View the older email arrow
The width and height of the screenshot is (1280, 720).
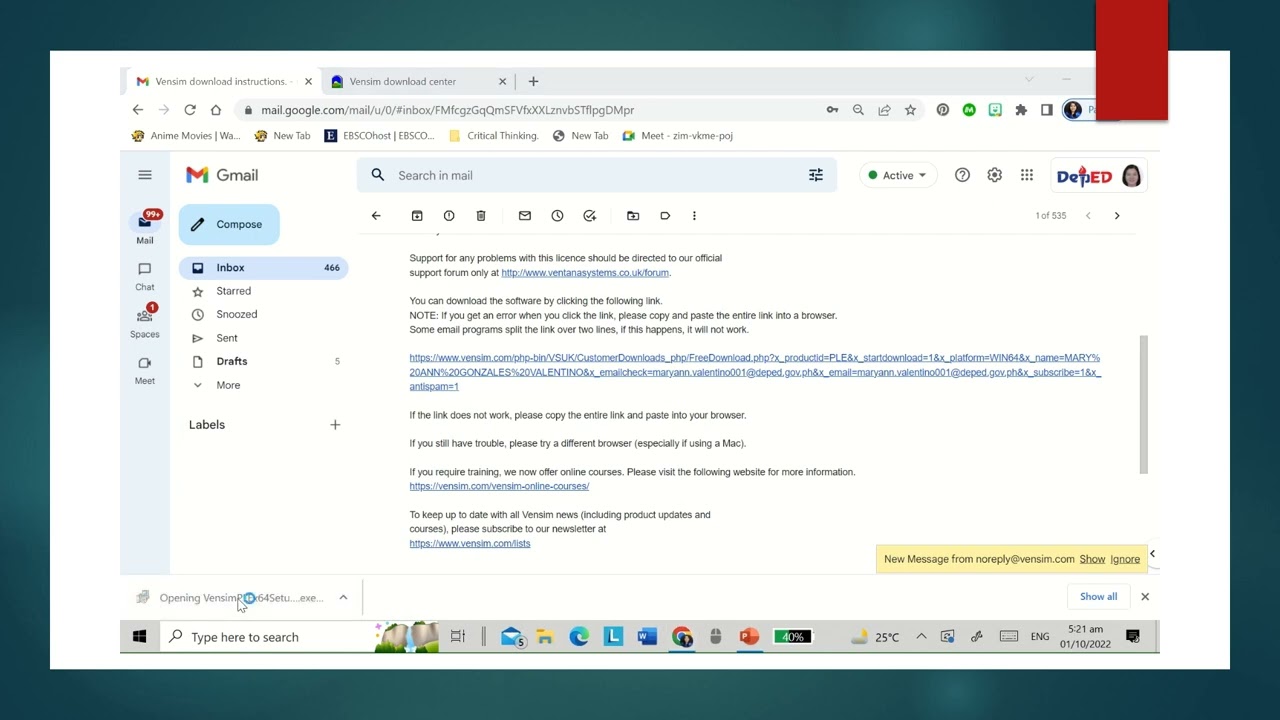tap(1117, 216)
